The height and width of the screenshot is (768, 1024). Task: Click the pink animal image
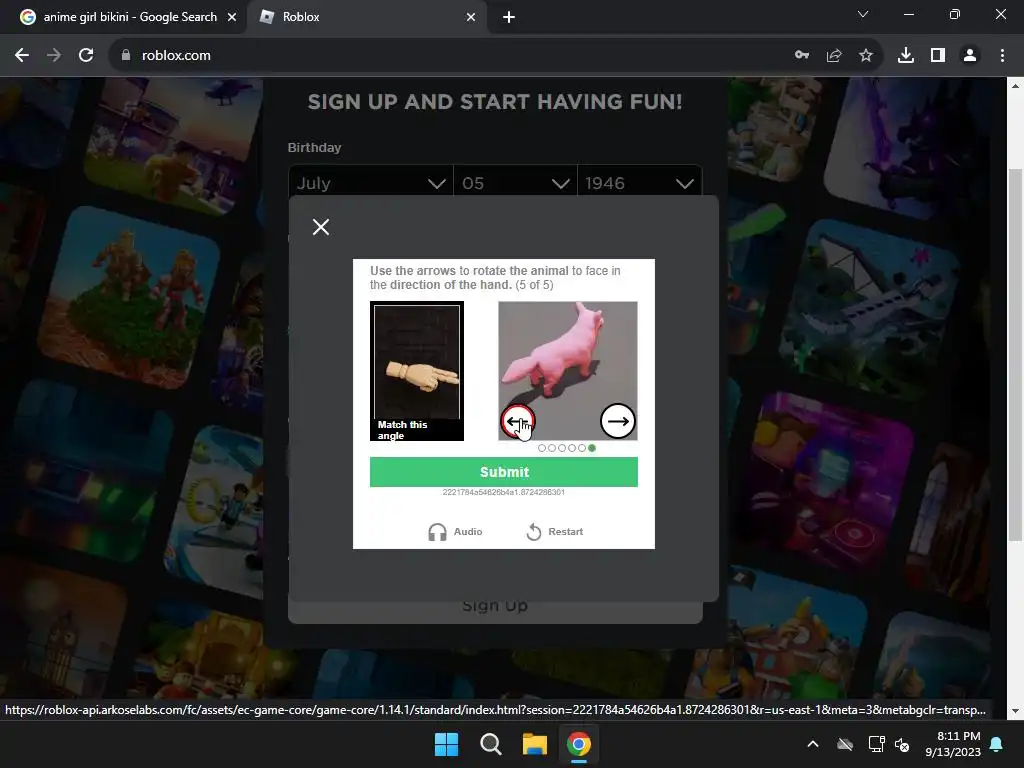tap(568, 370)
